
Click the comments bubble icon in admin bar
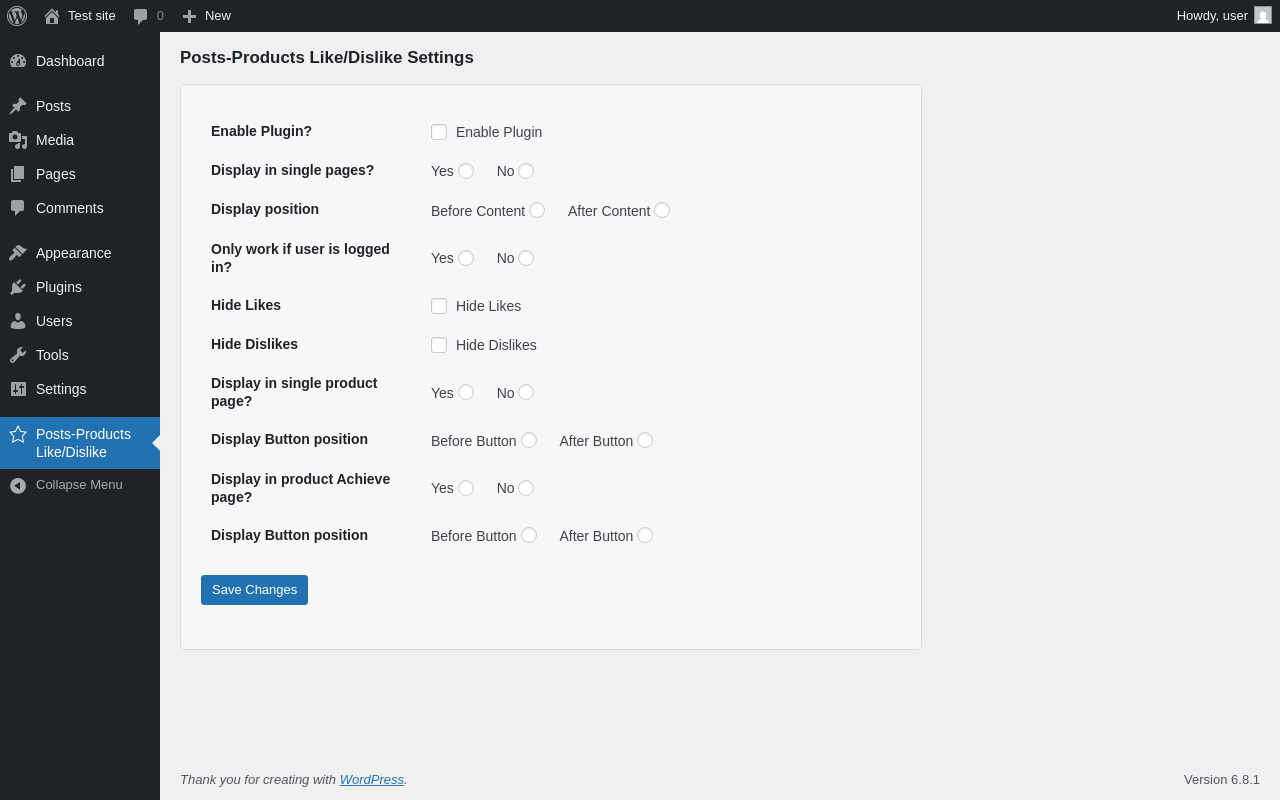(141, 16)
